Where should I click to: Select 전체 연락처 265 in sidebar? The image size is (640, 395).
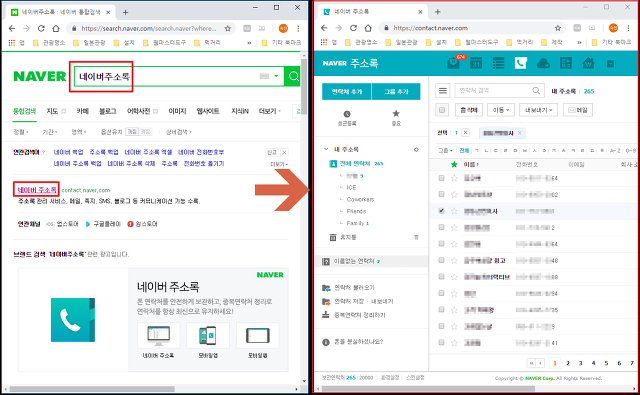point(356,164)
